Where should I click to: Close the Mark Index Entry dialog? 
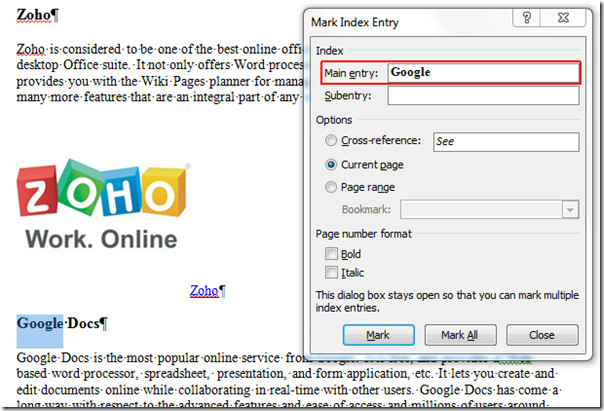[563, 17]
